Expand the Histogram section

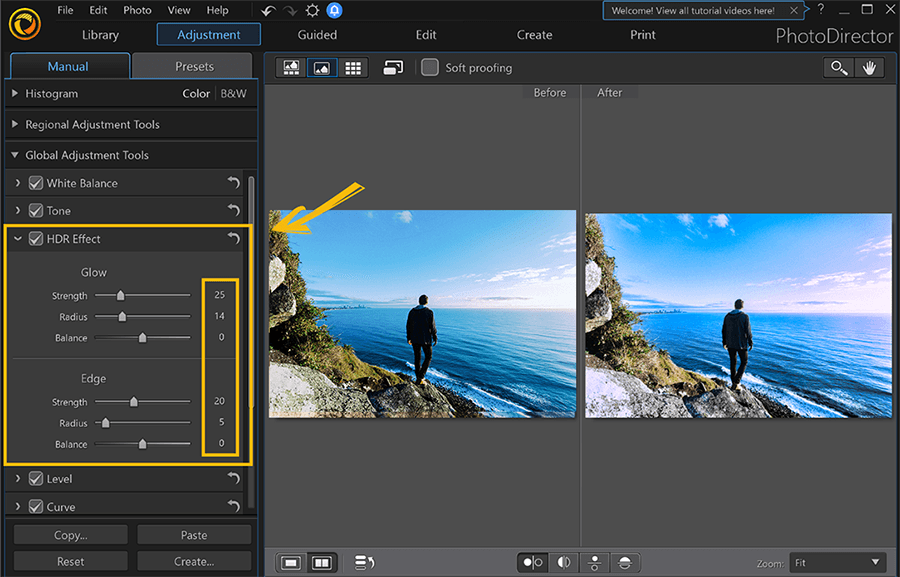pos(15,94)
